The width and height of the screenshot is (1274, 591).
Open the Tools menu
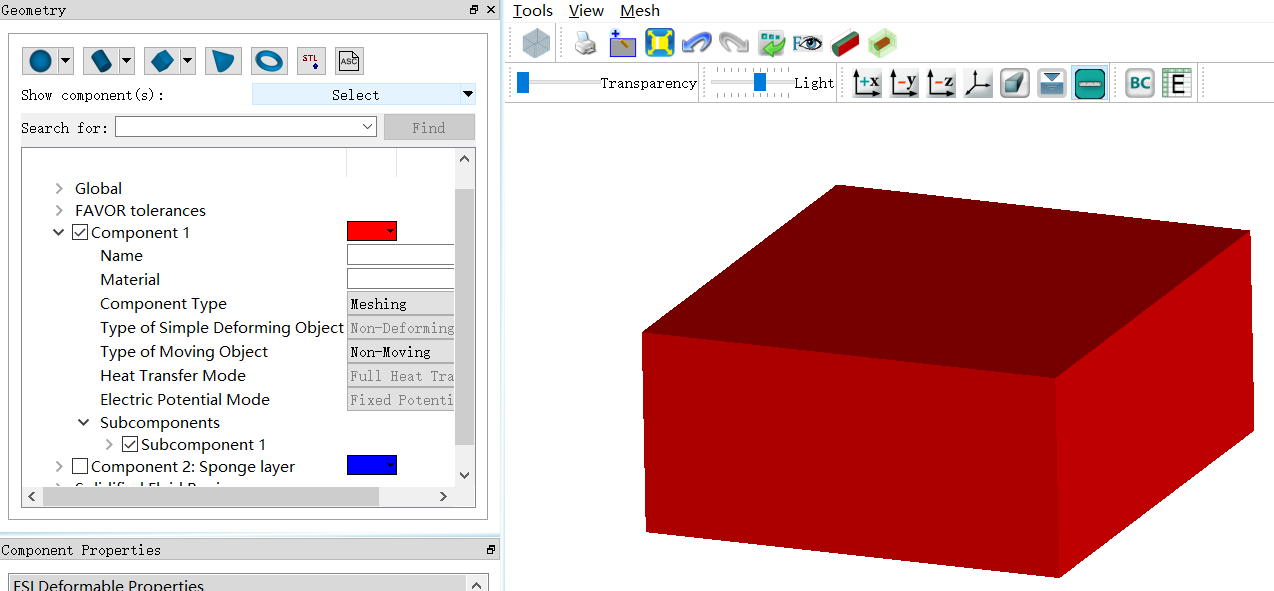(x=531, y=11)
